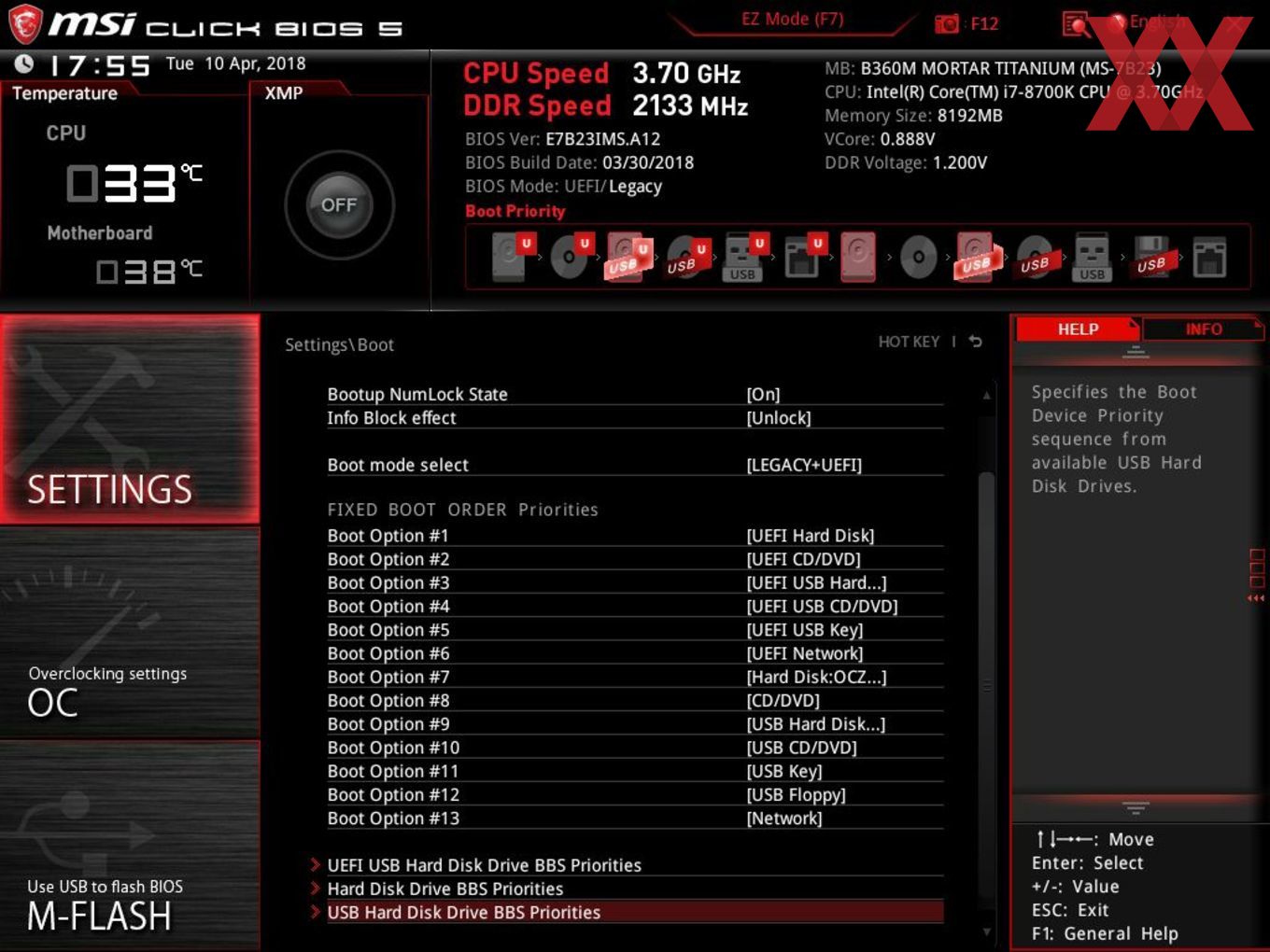
Task: Change Info Block effect [Unlock] value
Action: [x=779, y=418]
